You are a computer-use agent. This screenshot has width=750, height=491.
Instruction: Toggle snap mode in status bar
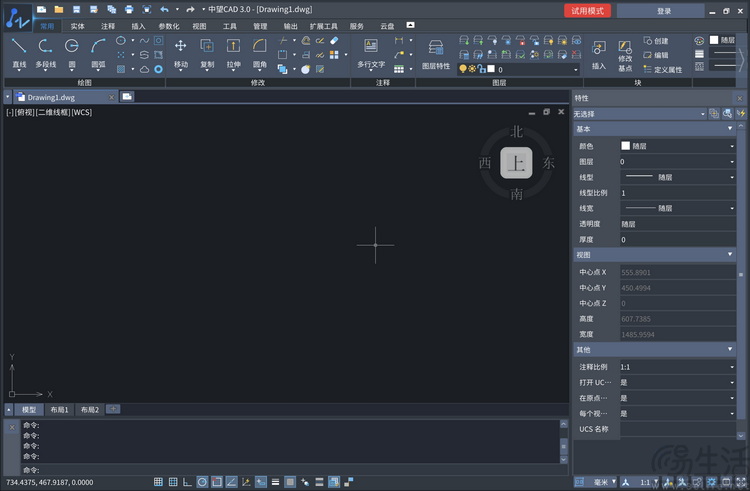[173, 482]
